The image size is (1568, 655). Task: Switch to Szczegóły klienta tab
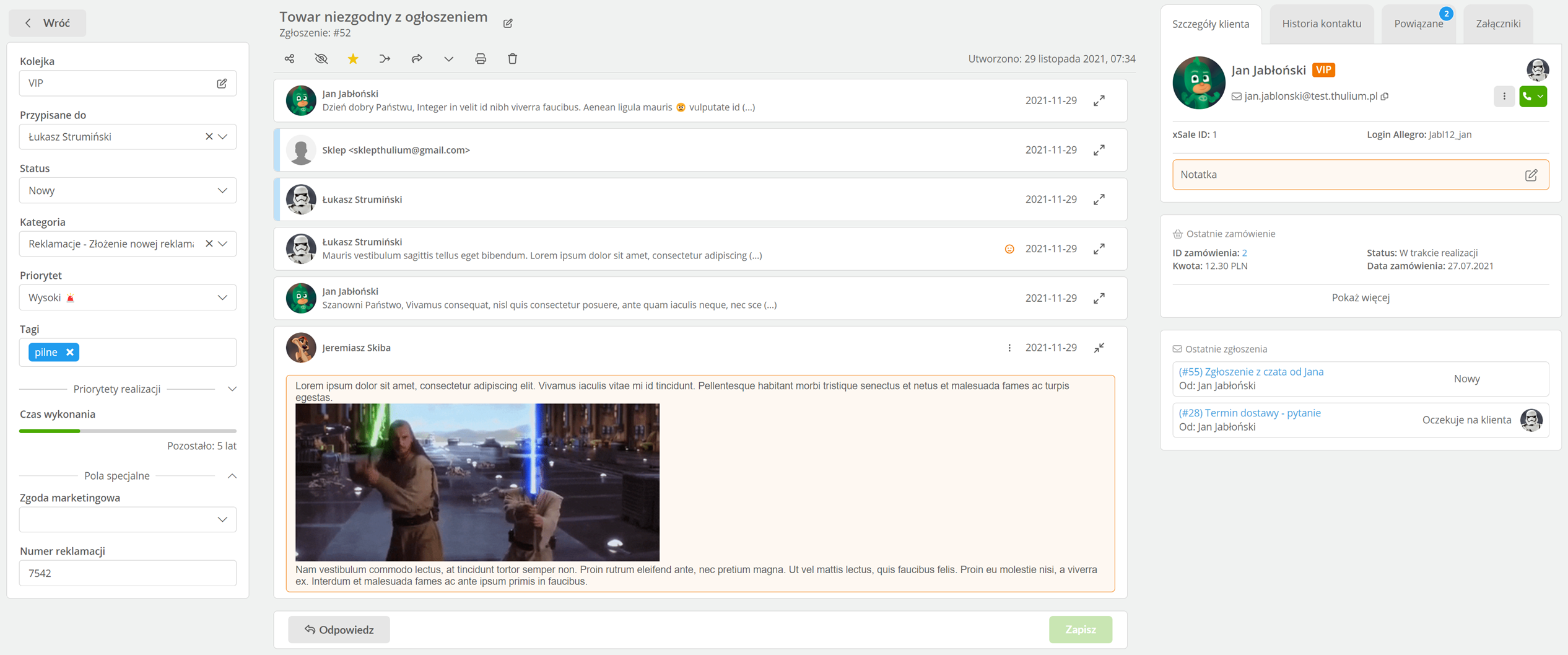tap(1210, 24)
